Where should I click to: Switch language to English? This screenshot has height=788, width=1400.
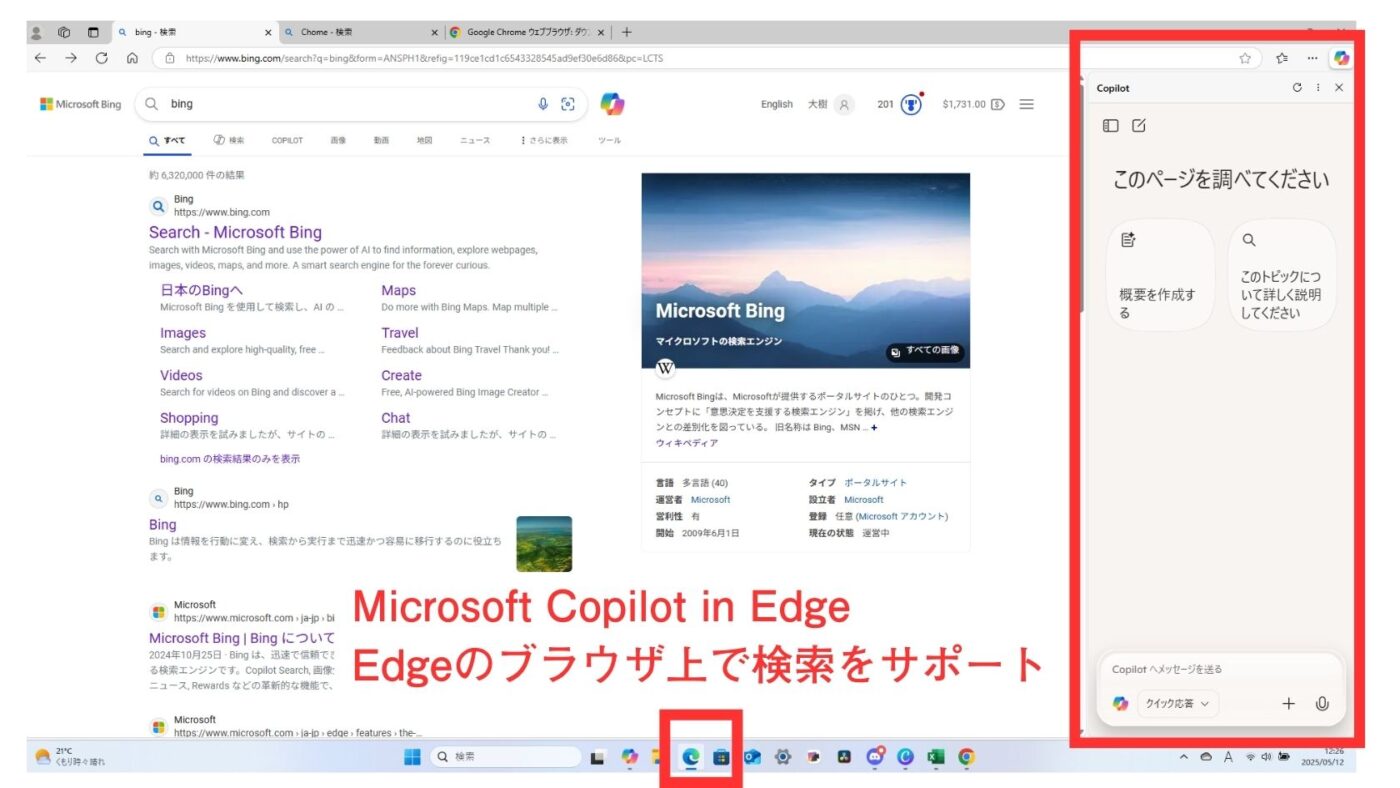point(776,104)
